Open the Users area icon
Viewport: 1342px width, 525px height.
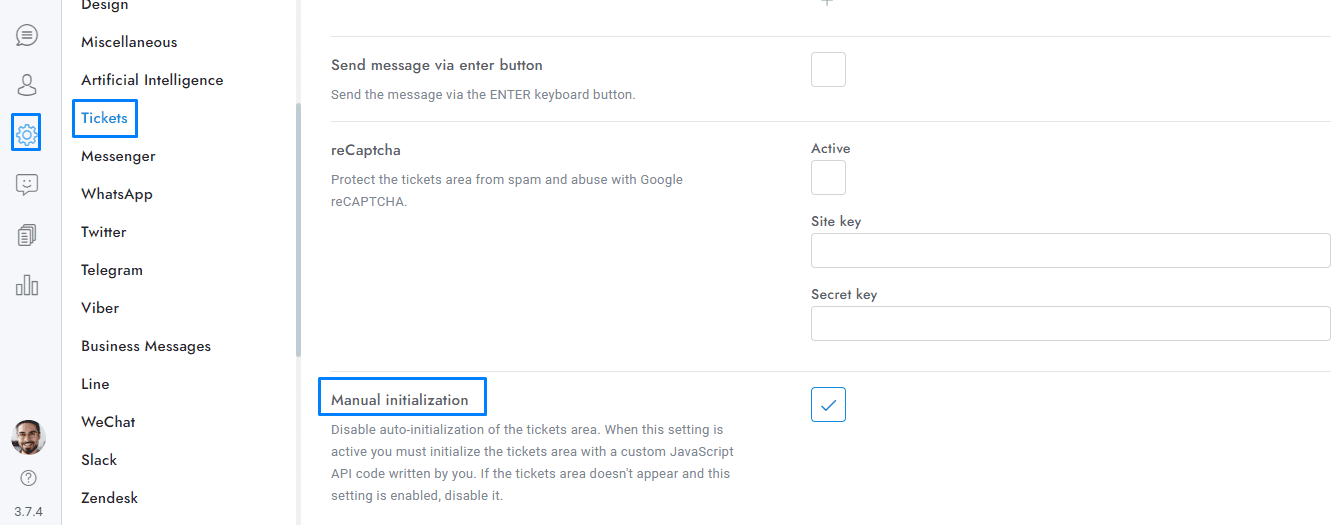pos(27,85)
